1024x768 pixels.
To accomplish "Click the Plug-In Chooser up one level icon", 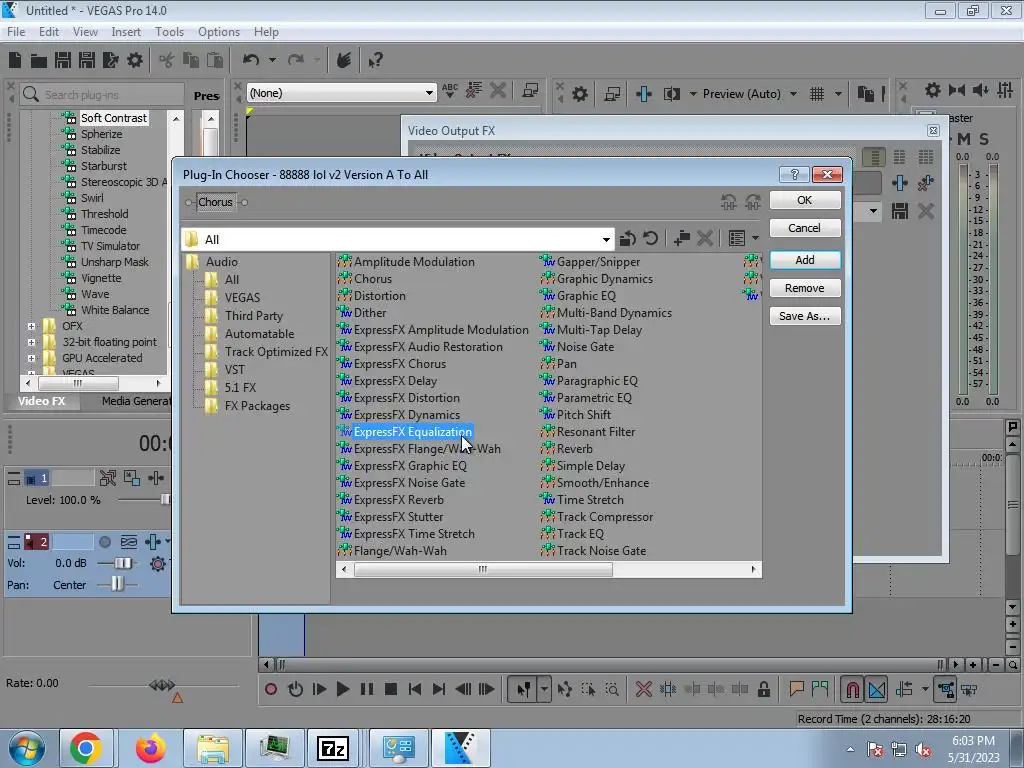I will point(628,238).
